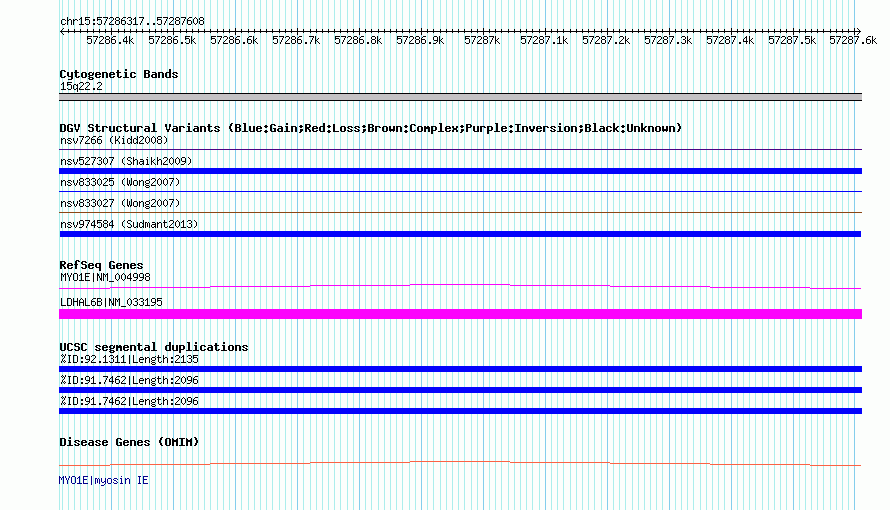The width and height of the screenshot is (890, 510).
Task: Click the thick magenta LDHAL6B exon bar
Action: point(460,314)
